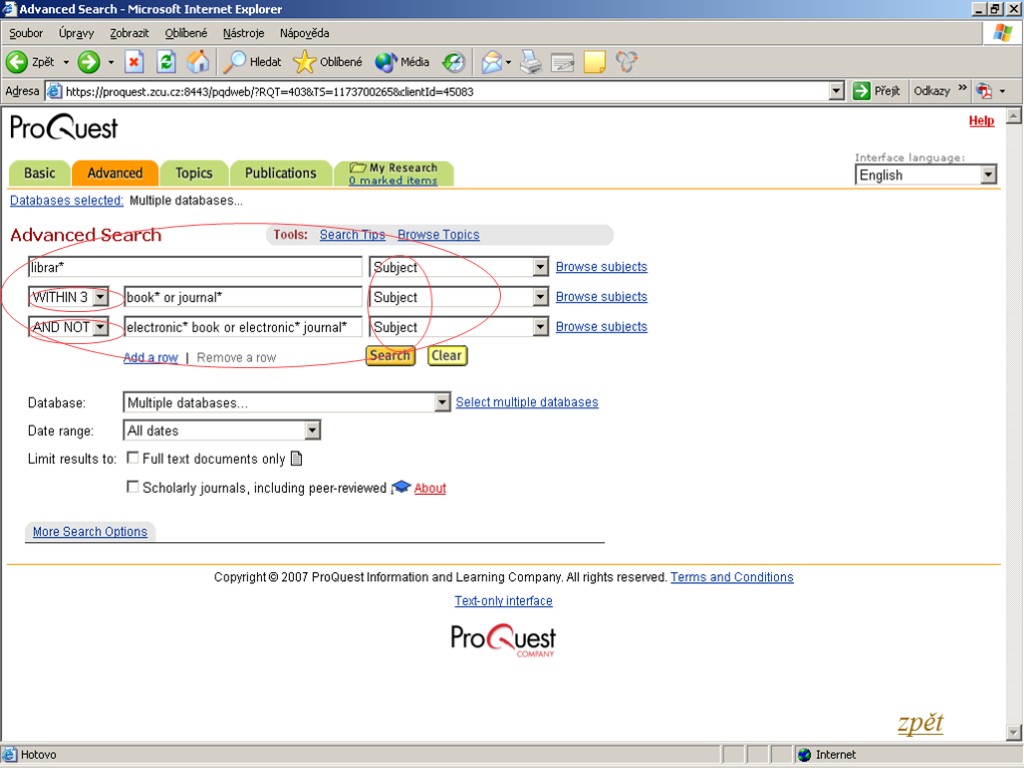The width and height of the screenshot is (1024, 768).
Task: Click the Edit page toolbar icon
Action: 562,62
